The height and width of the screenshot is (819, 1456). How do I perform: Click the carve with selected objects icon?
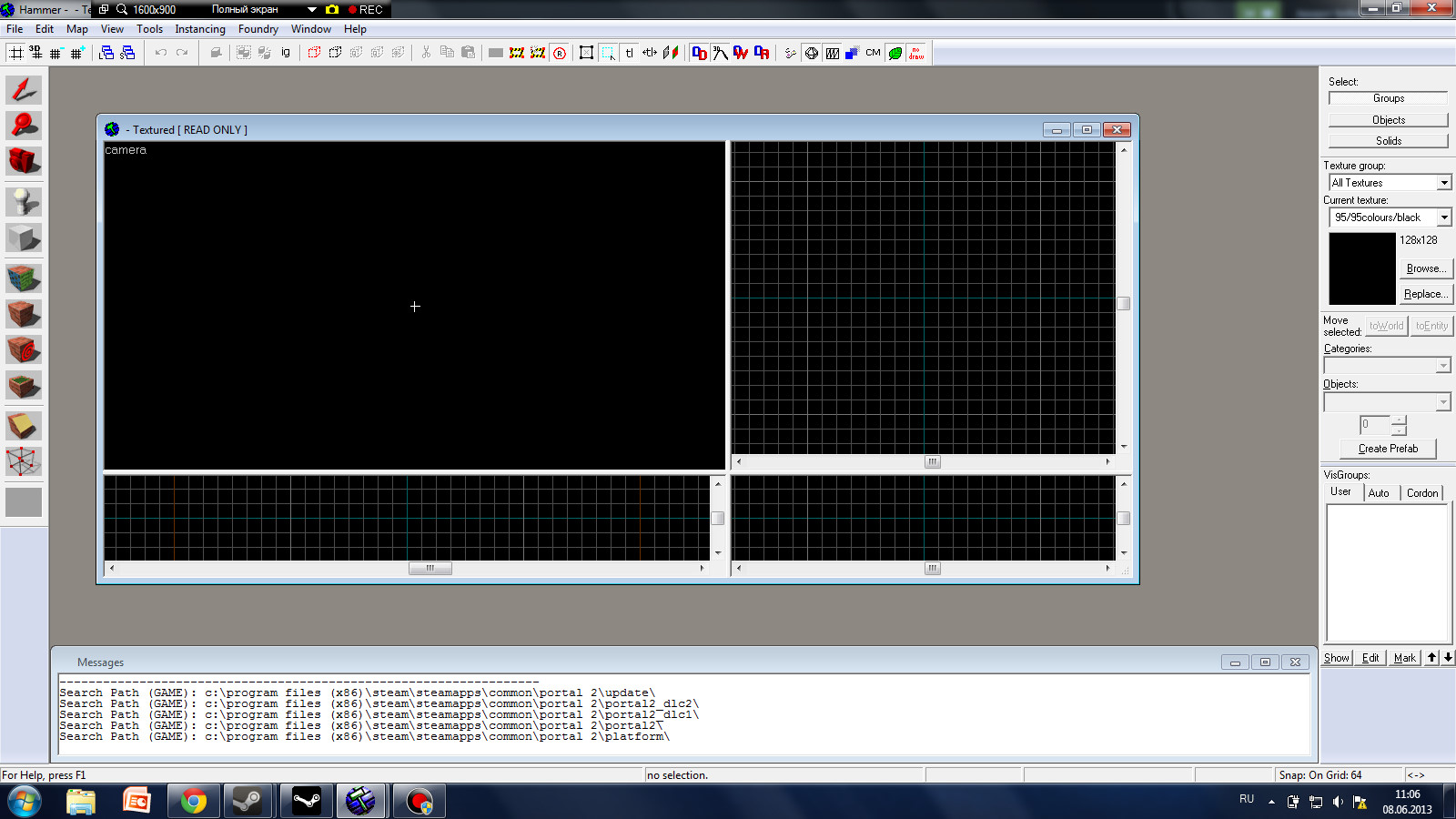216,53
